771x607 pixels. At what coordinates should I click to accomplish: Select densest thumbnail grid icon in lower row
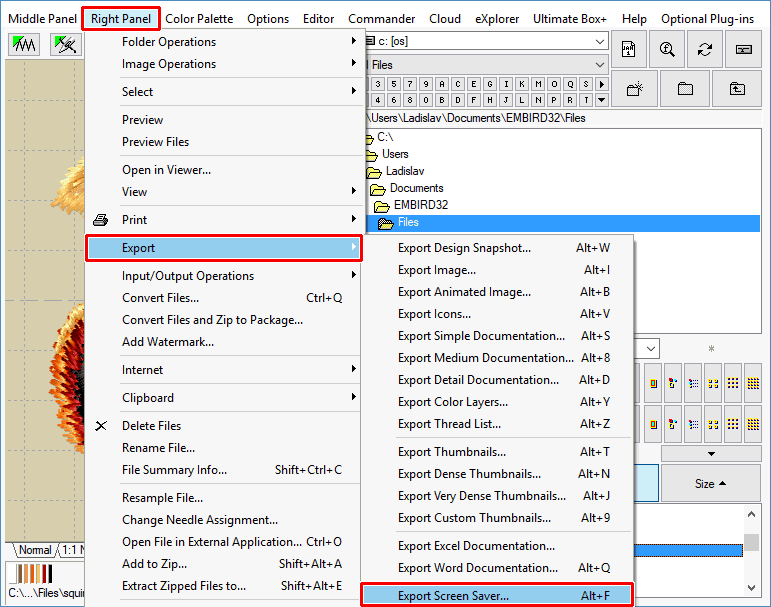coord(753,424)
